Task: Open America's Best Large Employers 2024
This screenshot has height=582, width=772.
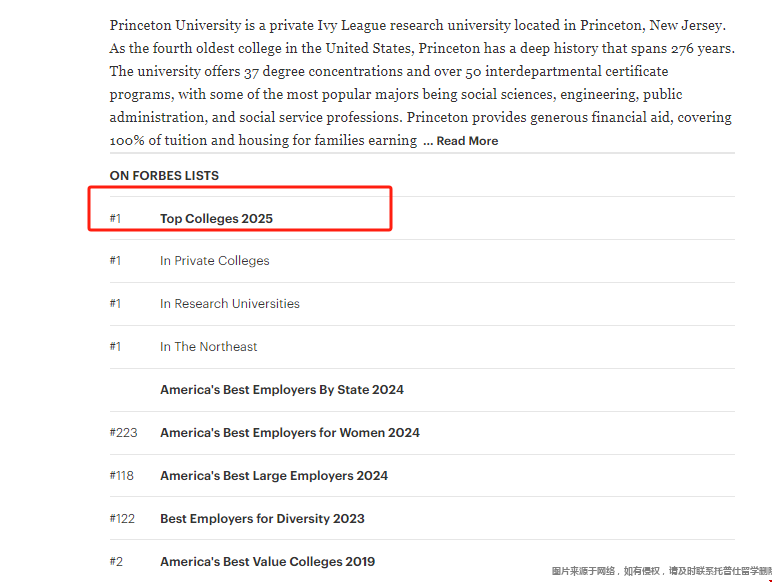Action: point(274,476)
